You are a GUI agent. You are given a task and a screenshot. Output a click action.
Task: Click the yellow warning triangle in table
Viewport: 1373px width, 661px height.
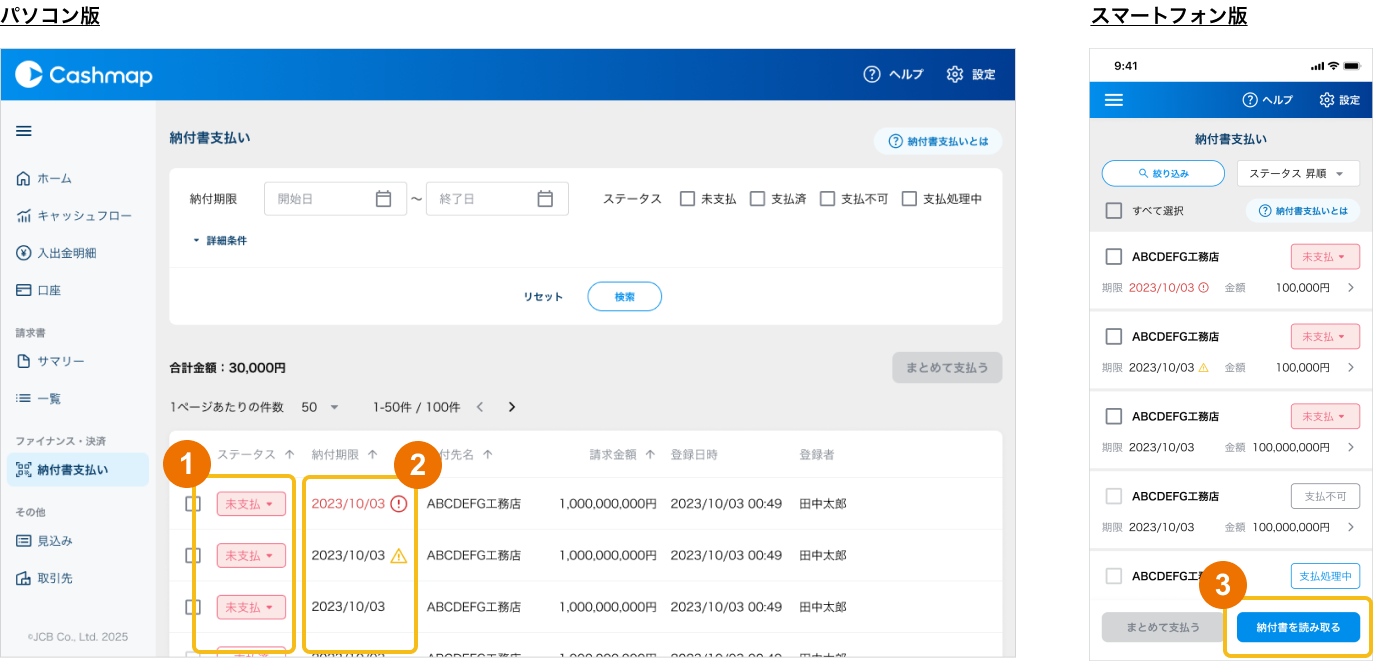(399, 556)
